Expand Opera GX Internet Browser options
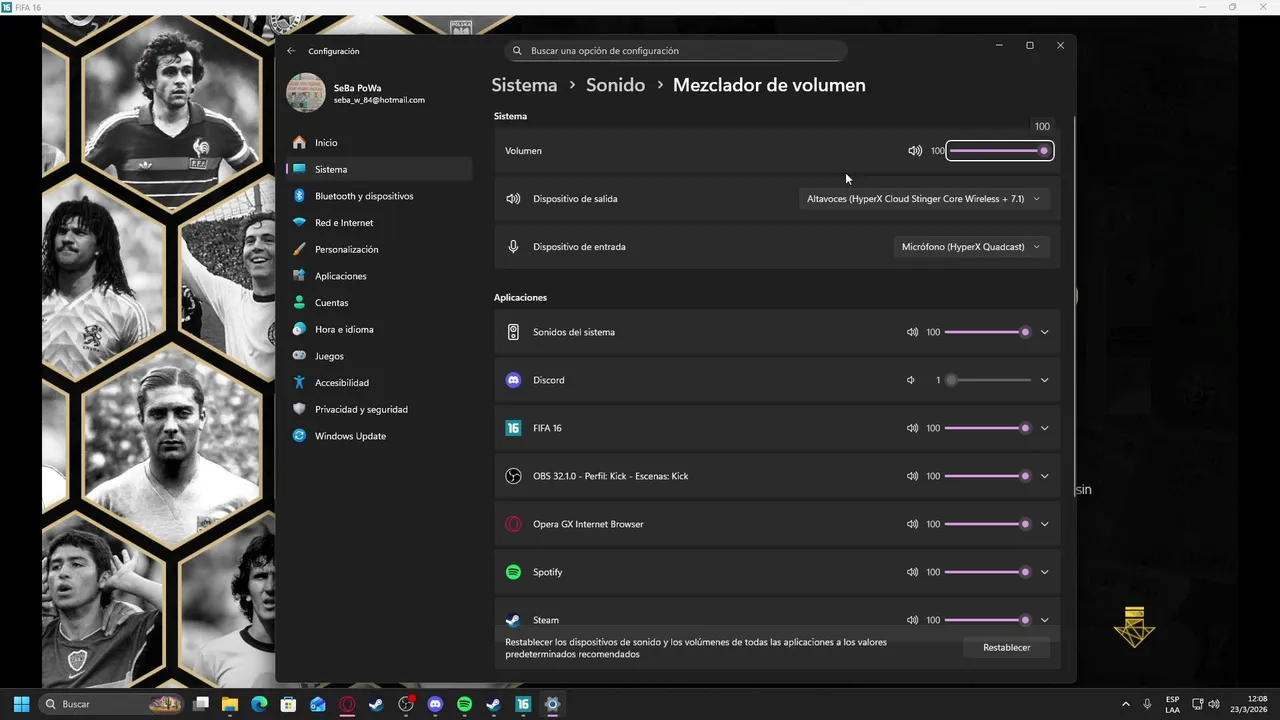Viewport: 1280px width, 720px height. pyautogui.click(x=1044, y=524)
